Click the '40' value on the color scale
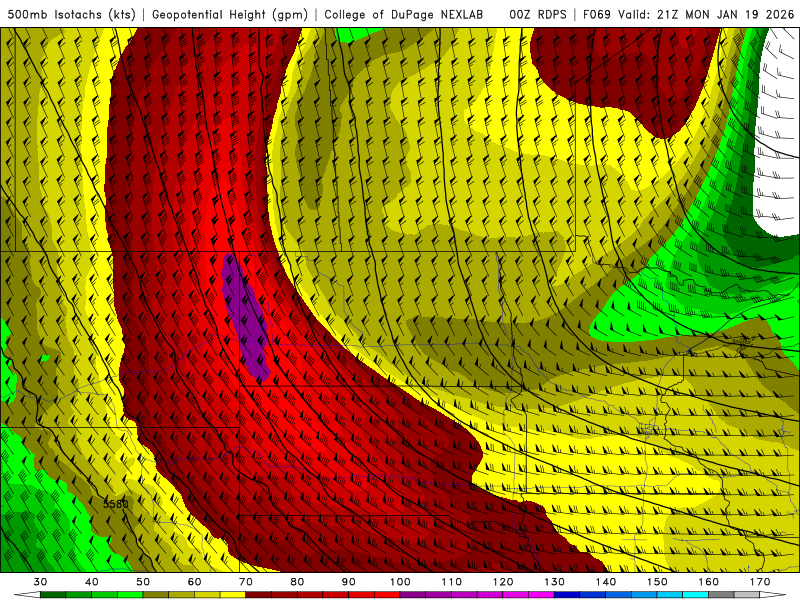The height and width of the screenshot is (600, 800). tap(91, 582)
